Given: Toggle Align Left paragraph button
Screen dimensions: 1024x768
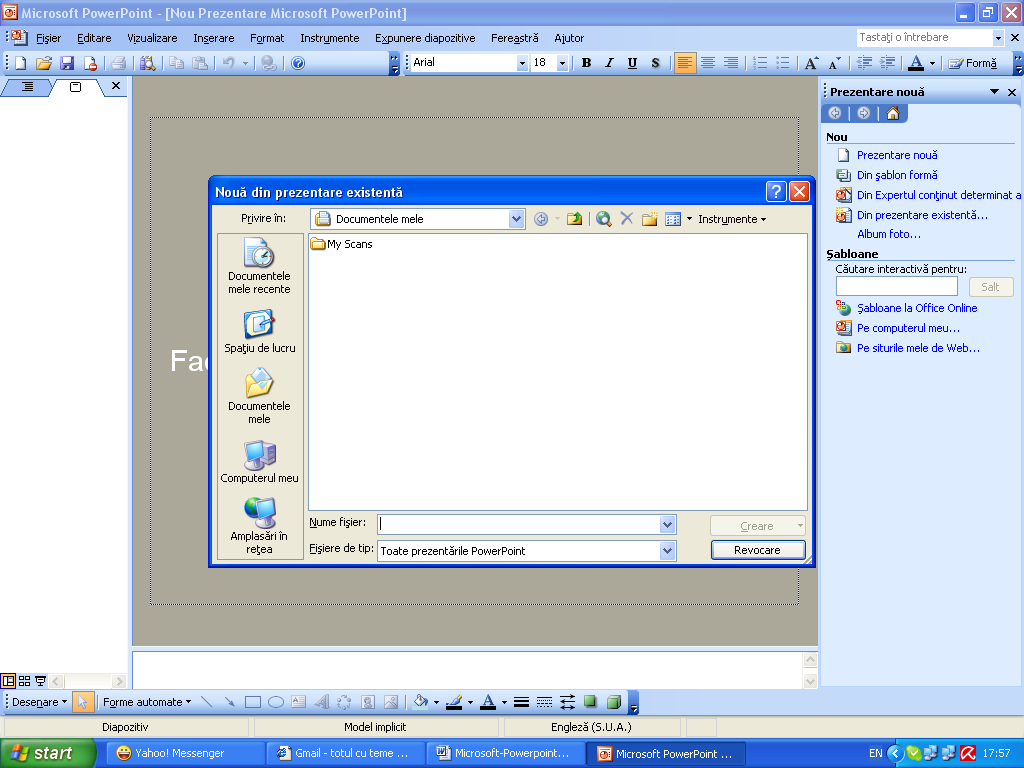Looking at the screenshot, I should point(684,63).
